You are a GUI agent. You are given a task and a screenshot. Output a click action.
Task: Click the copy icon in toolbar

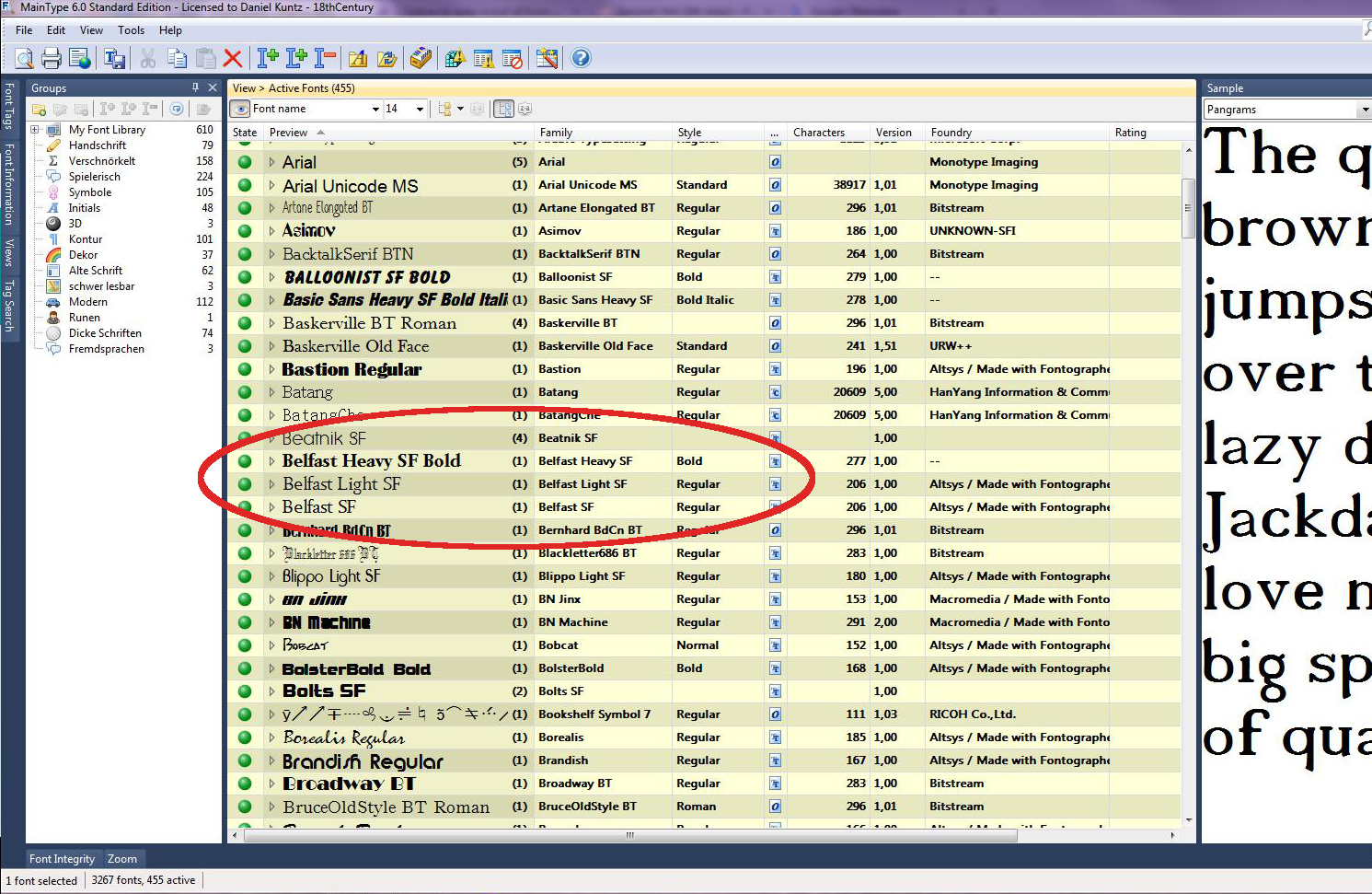click(177, 59)
